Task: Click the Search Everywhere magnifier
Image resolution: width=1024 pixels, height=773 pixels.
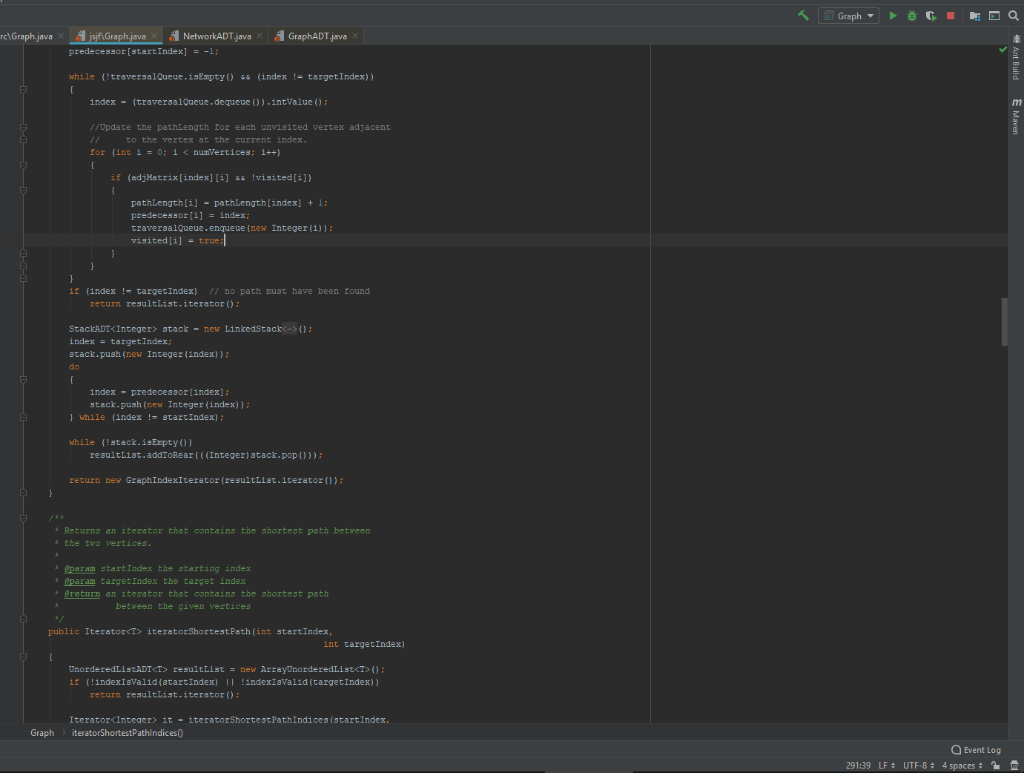Action: (1013, 16)
